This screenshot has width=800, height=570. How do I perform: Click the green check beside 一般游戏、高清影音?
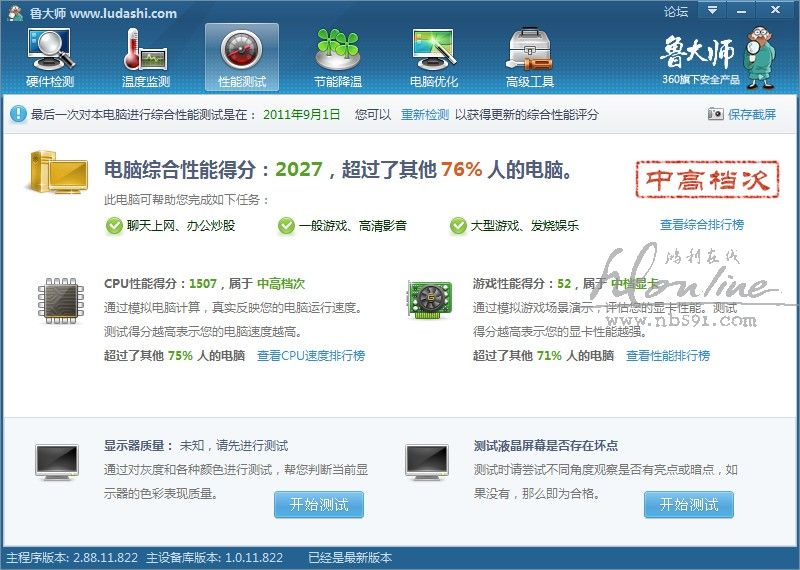coord(286,226)
